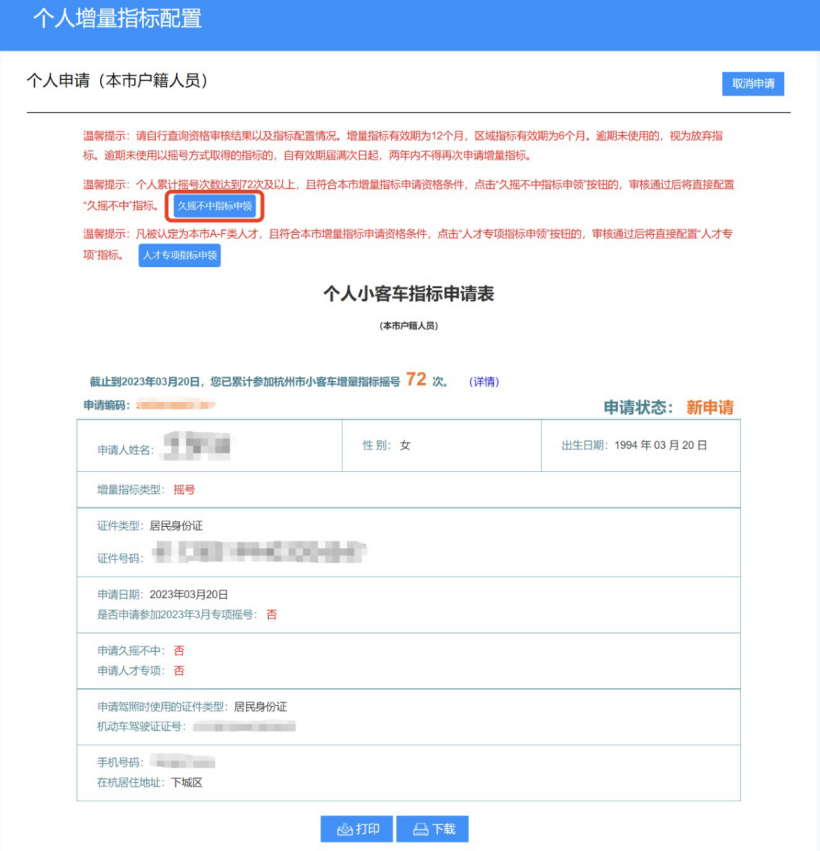
Task: Click the 个人小客车指标申请表 form title
Action: [x=408, y=294]
